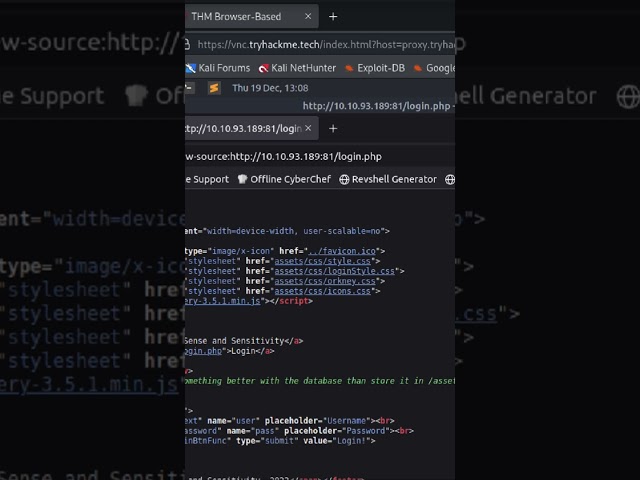
Task: Open the assets/css/icons.css link
Action: coord(322,291)
